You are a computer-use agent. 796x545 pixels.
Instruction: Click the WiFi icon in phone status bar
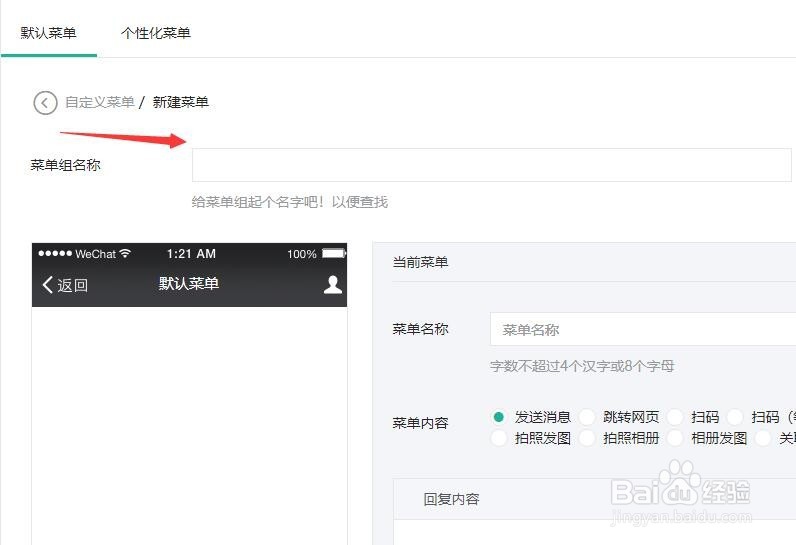125,254
